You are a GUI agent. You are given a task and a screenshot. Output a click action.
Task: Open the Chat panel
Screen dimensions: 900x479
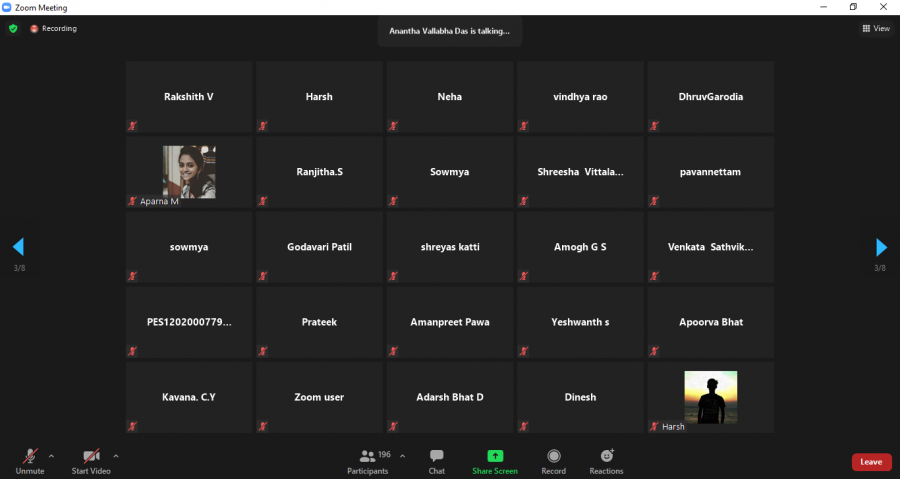[x=437, y=457]
